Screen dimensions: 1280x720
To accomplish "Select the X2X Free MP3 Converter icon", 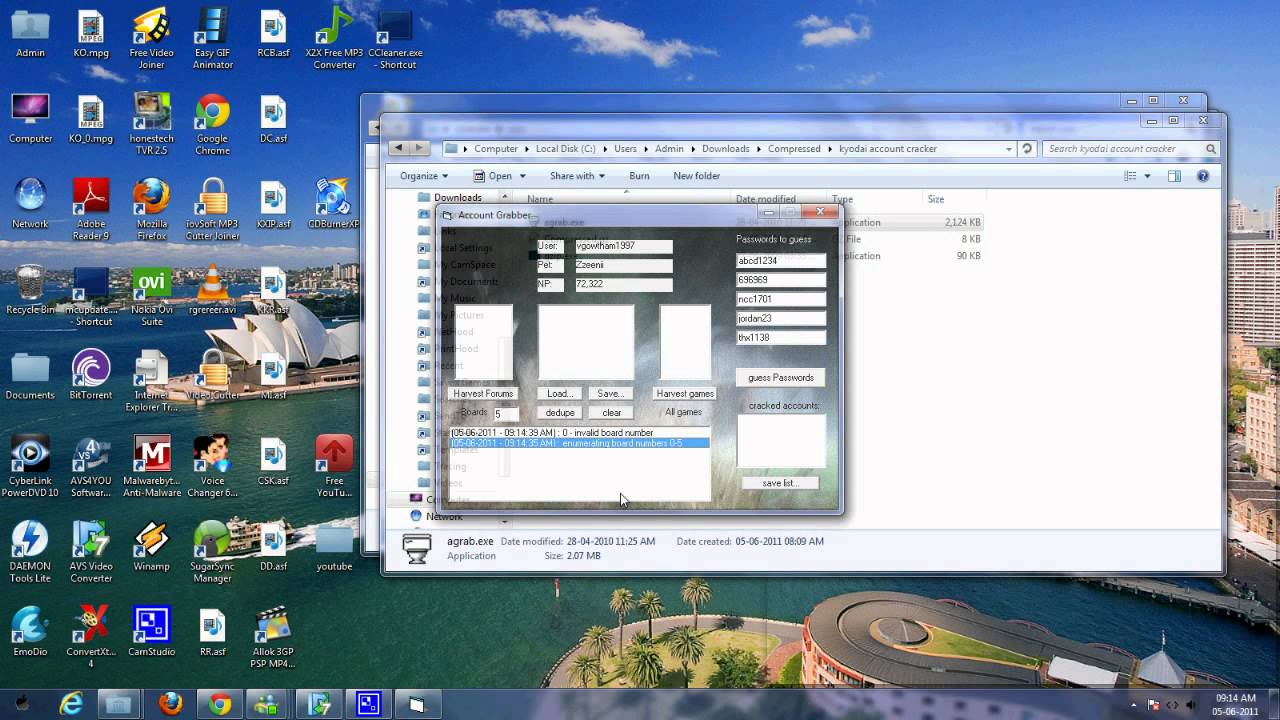I will click(334, 38).
